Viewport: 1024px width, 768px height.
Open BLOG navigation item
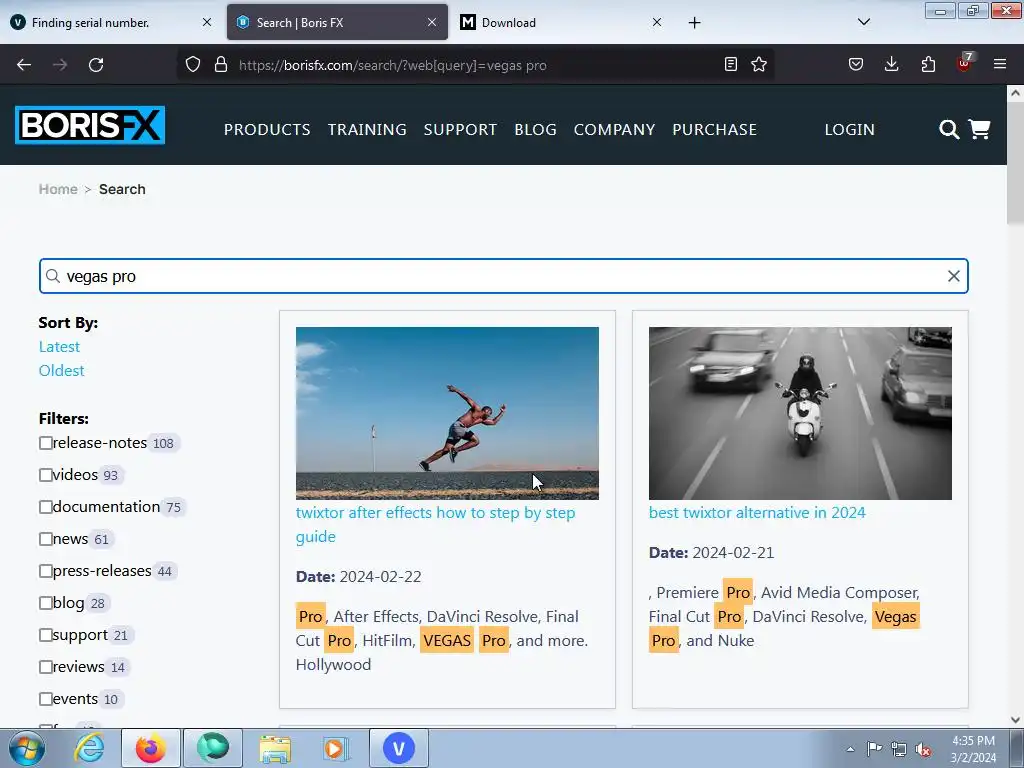[x=536, y=129]
